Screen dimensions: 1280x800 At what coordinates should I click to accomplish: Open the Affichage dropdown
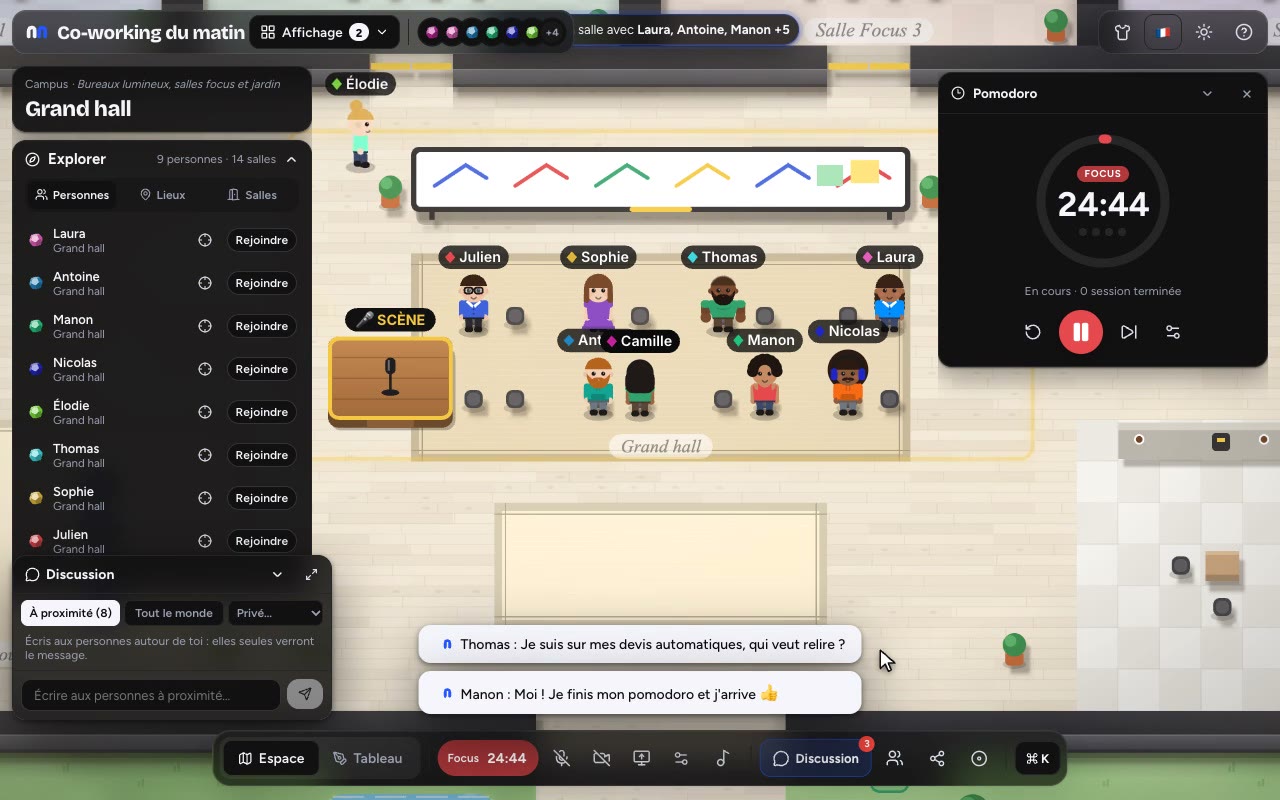click(324, 32)
